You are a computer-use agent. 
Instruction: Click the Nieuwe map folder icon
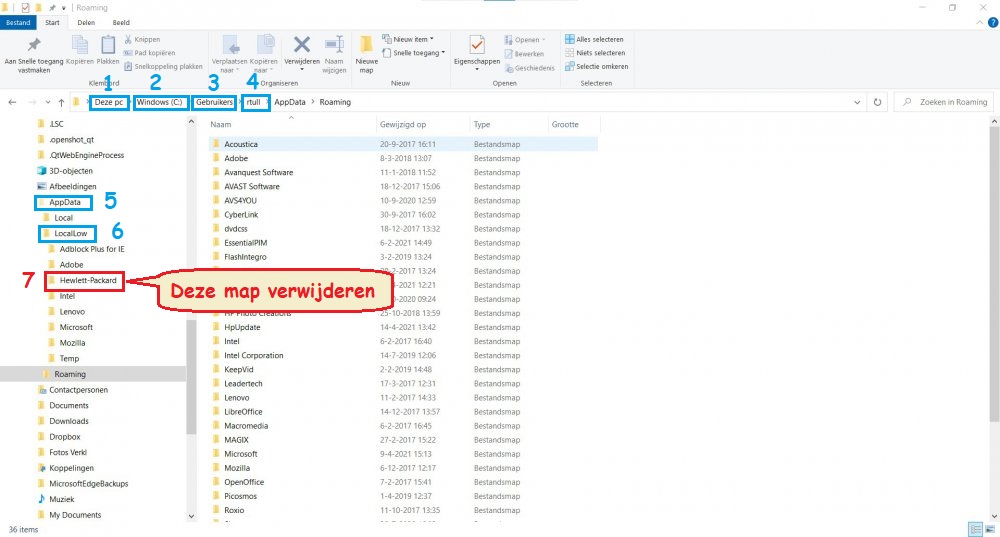pos(367,46)
